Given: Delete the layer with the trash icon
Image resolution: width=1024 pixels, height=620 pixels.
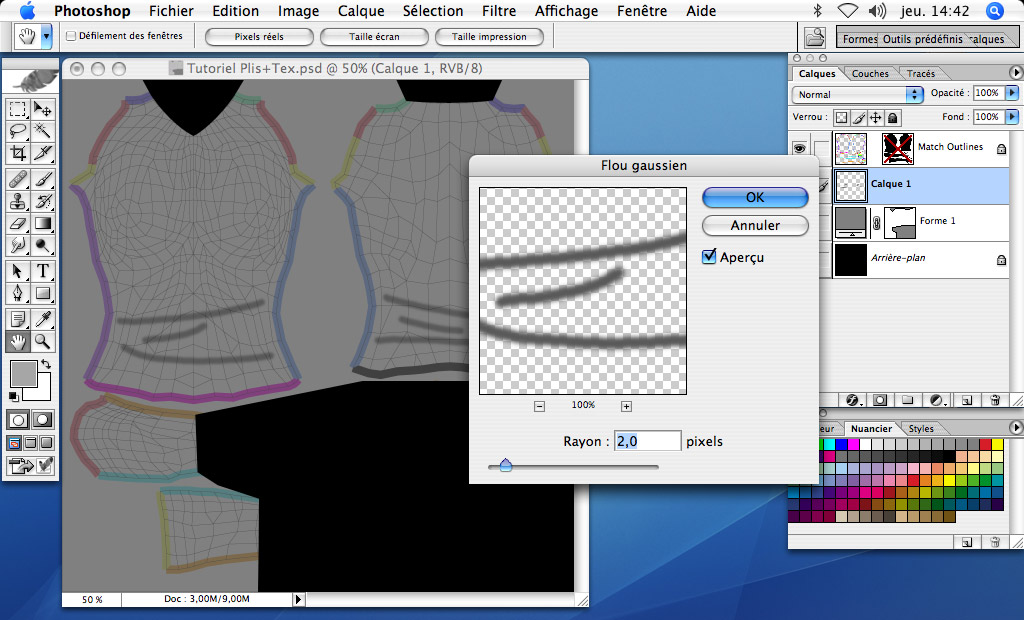Looking at the screenshot, I should 995,400.
